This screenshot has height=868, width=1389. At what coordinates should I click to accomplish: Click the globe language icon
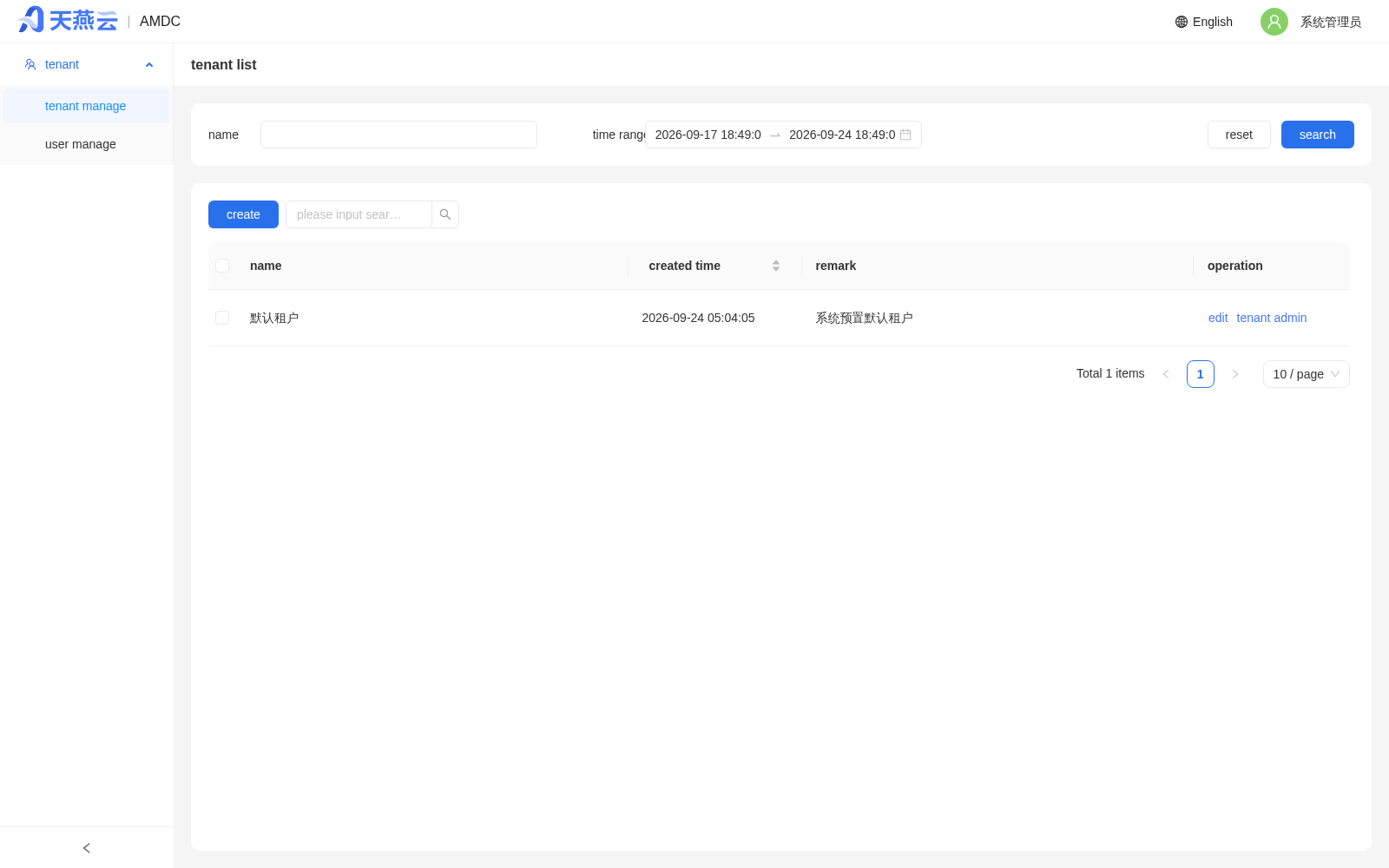(x=1182, y=22)
